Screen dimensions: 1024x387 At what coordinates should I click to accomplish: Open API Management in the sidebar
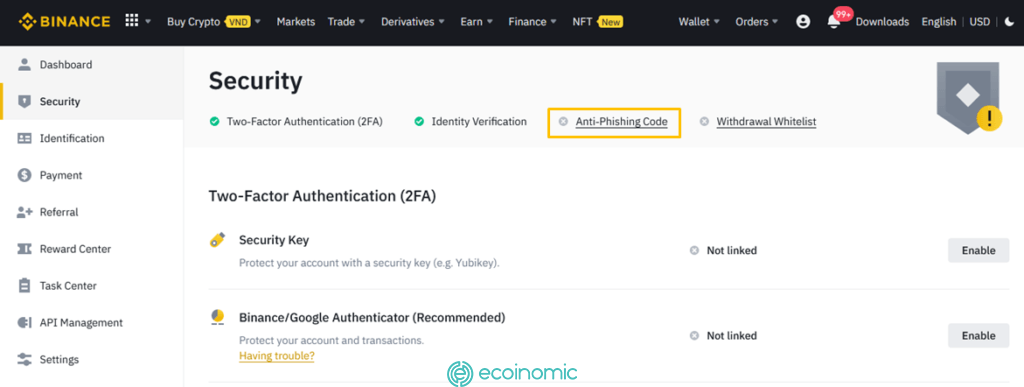pyautogui.click(x=91, y=322)
